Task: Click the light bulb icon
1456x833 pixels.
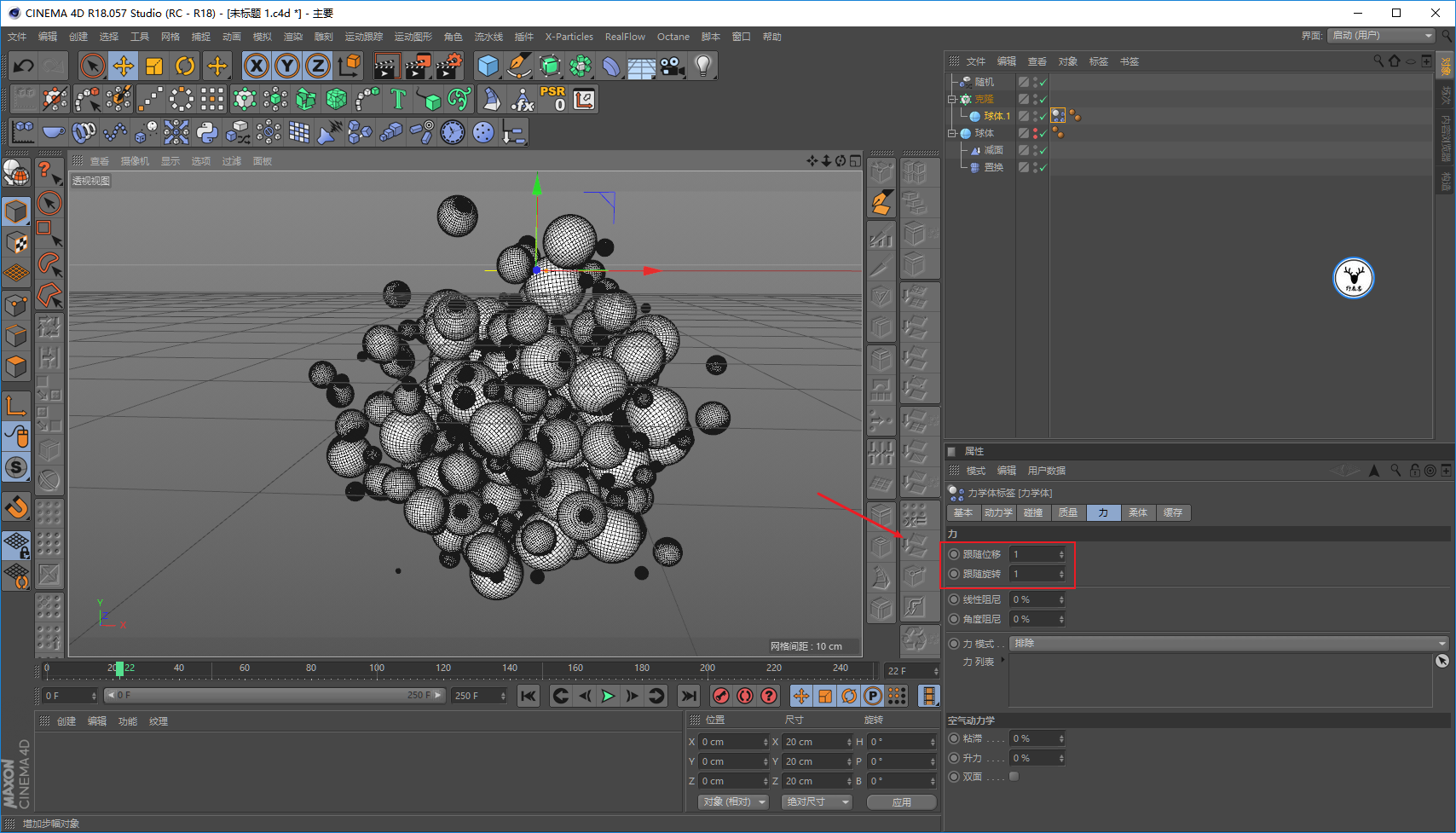Action: 702,66
